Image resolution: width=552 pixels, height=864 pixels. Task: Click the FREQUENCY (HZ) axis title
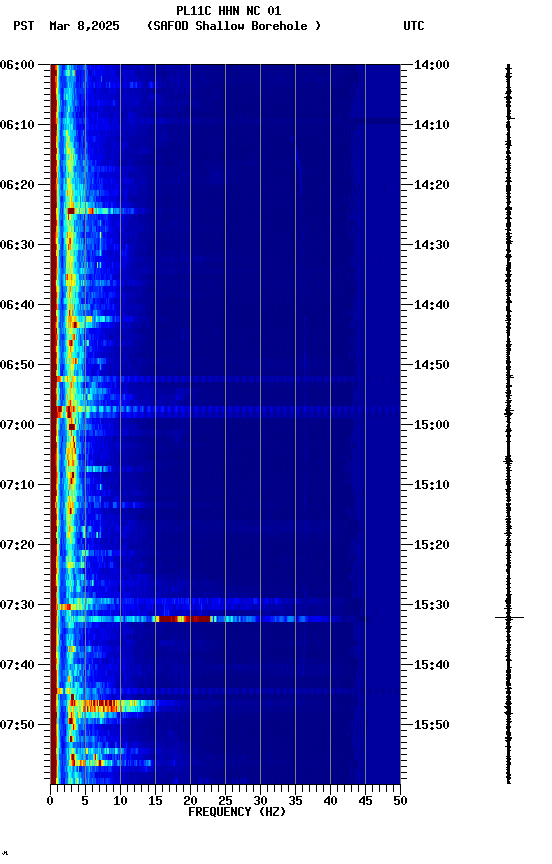237,812
